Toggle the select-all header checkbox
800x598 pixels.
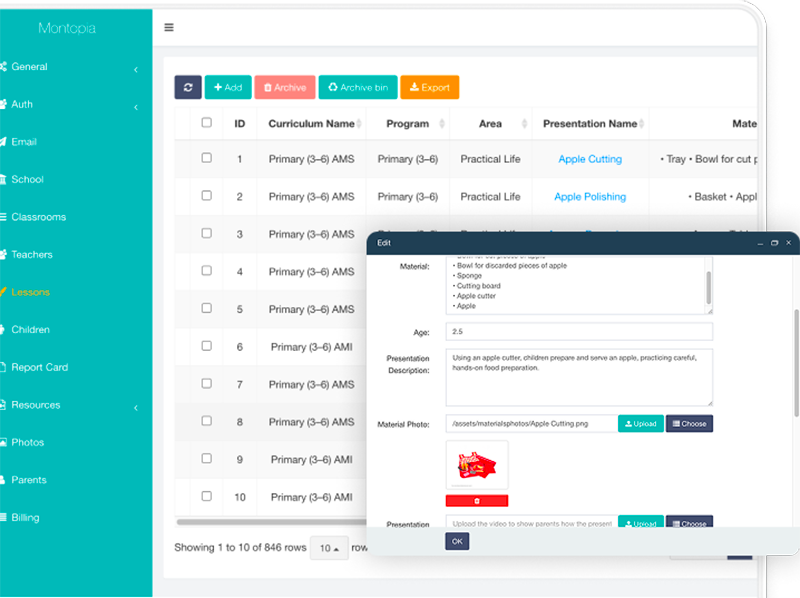207,123
